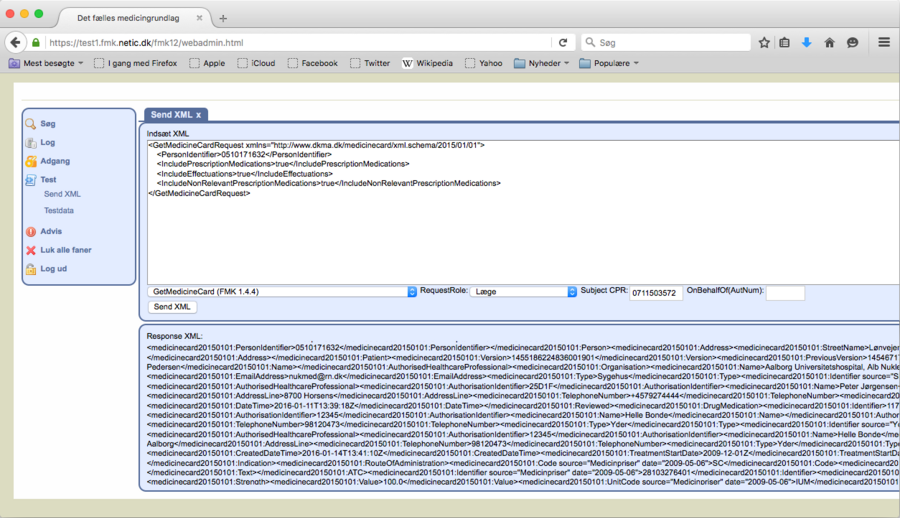Click the Søg magnifier icon in sidebar
900x518 pixels.
pyautogui.click(x=31, y=124)
